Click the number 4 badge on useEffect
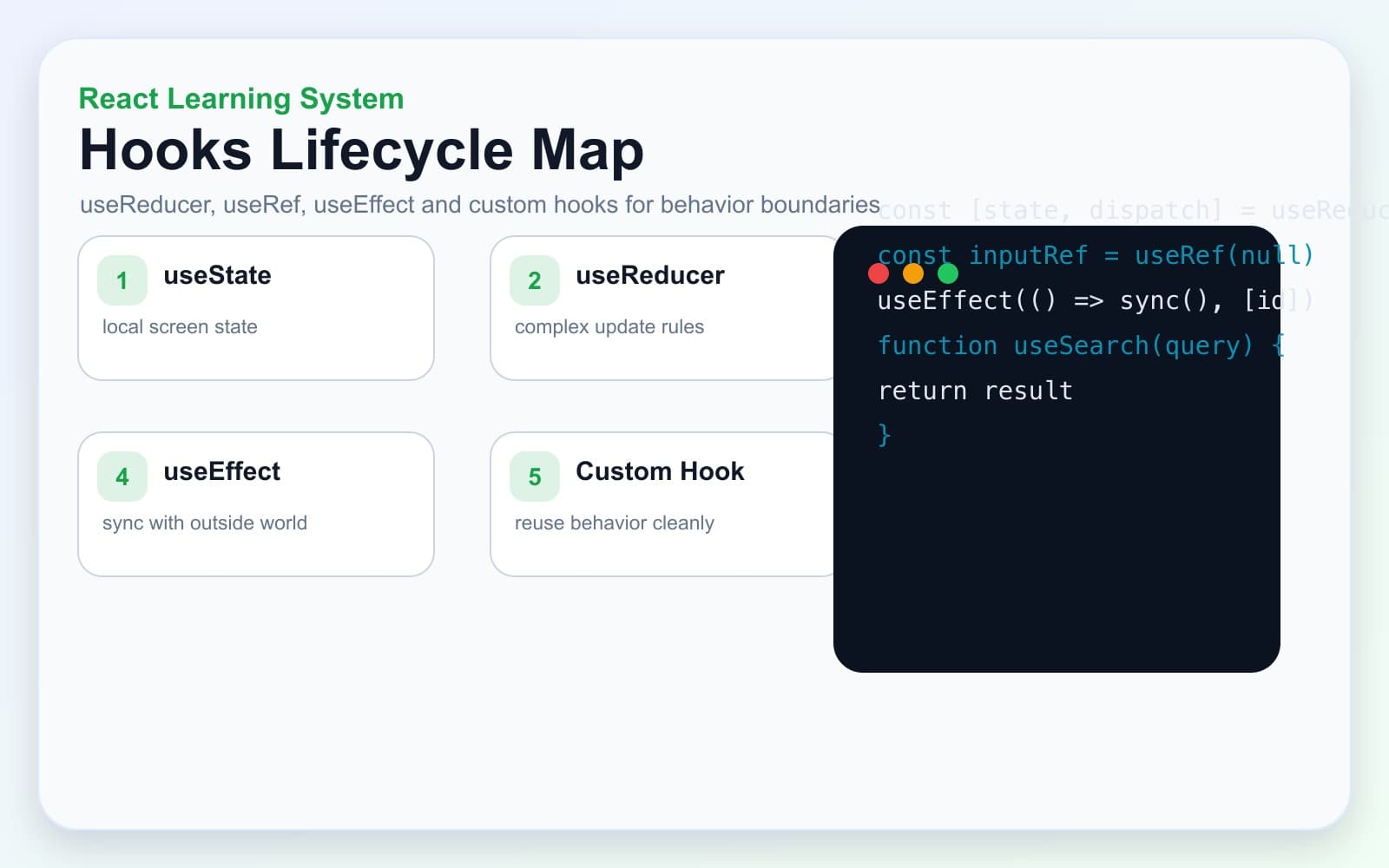1389x868 pixels. 122,477
